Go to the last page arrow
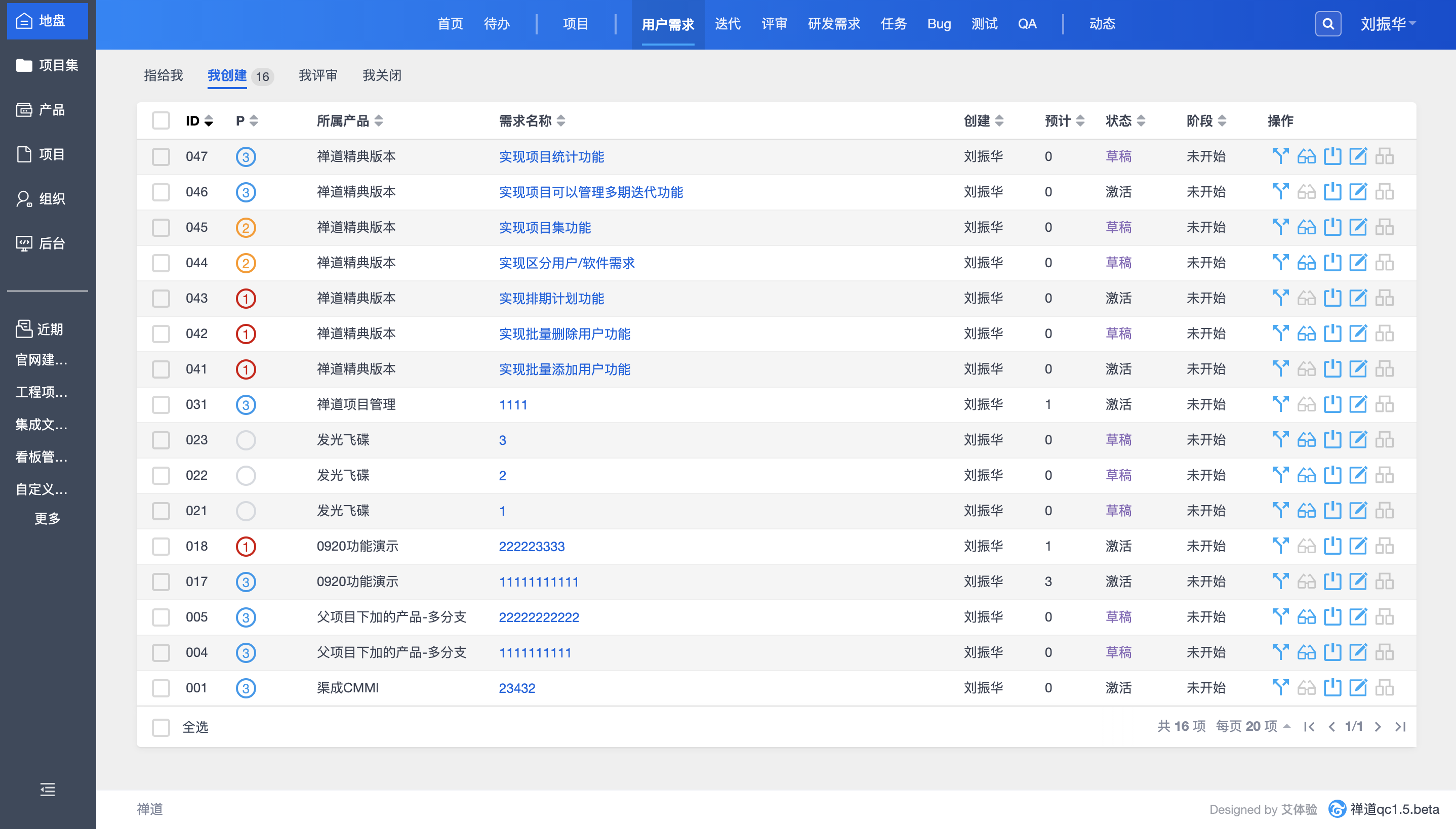This screenshot has width=1456, height=829. pos(1400,727)
